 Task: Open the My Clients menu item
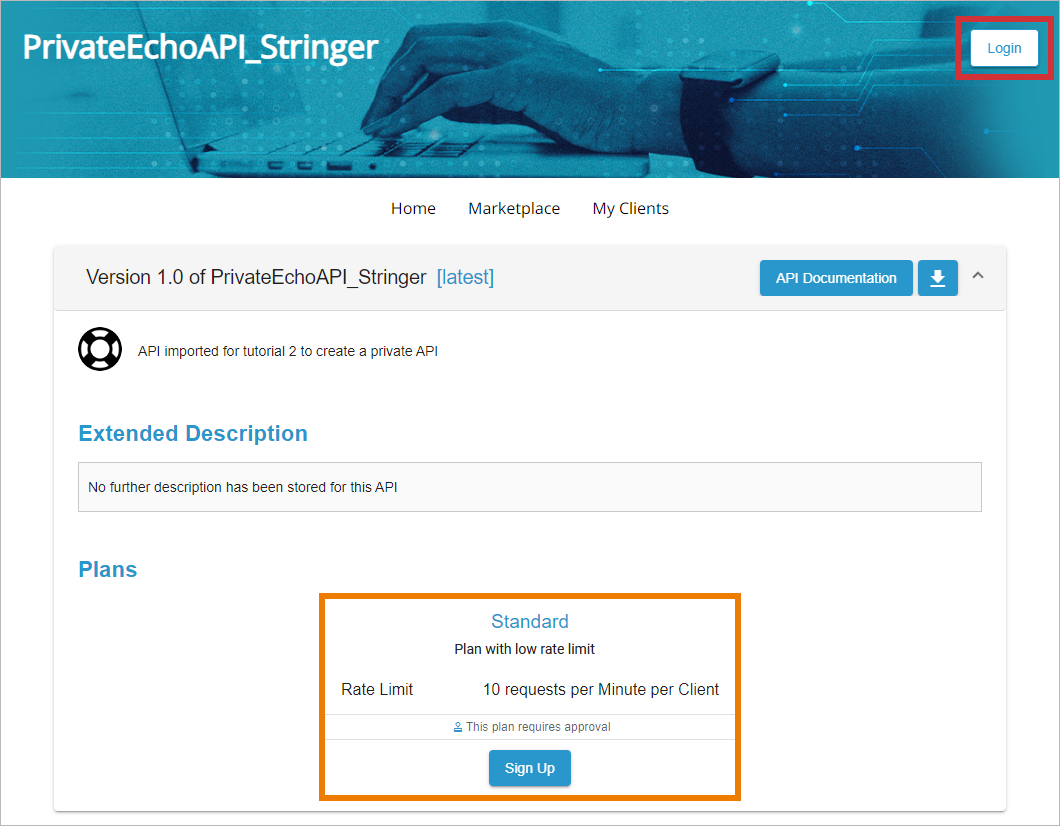tap(630, 208)
